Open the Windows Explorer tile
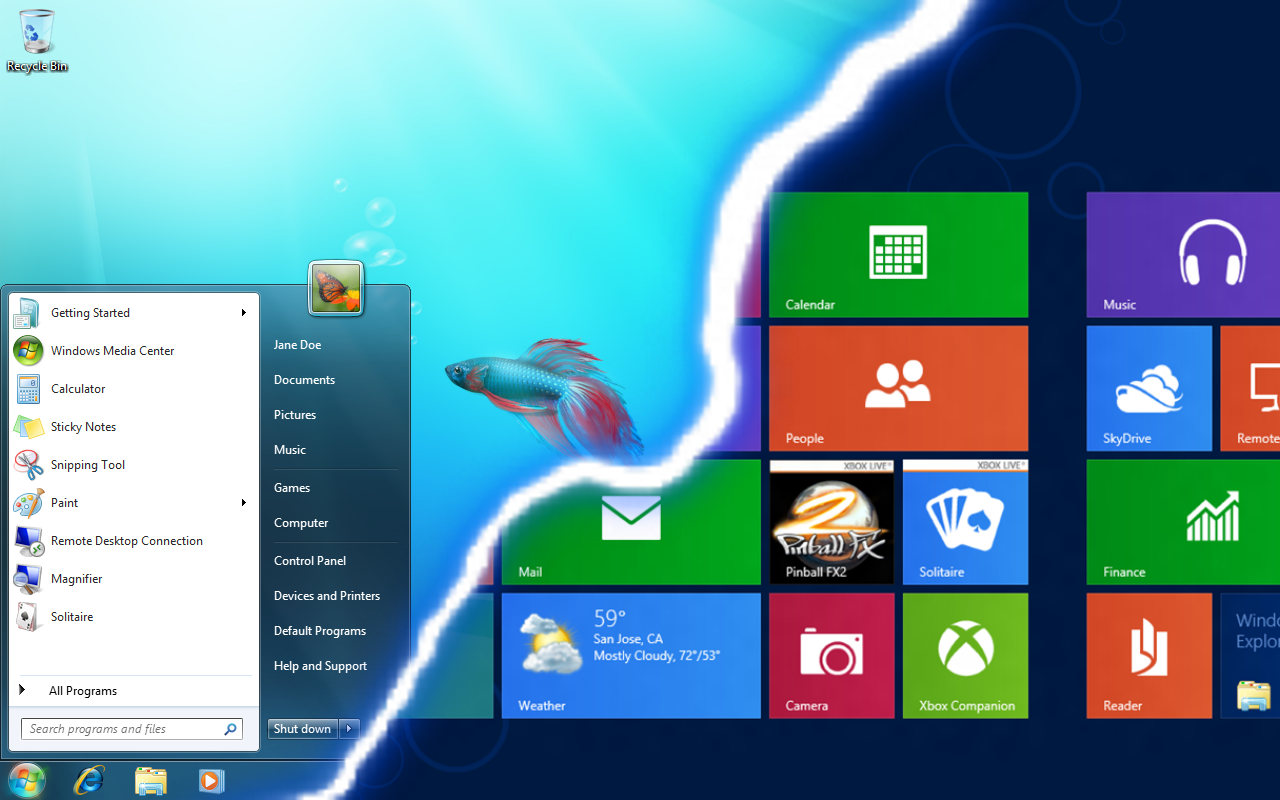Screen dimensions: 1280x800 [1250, 656]
